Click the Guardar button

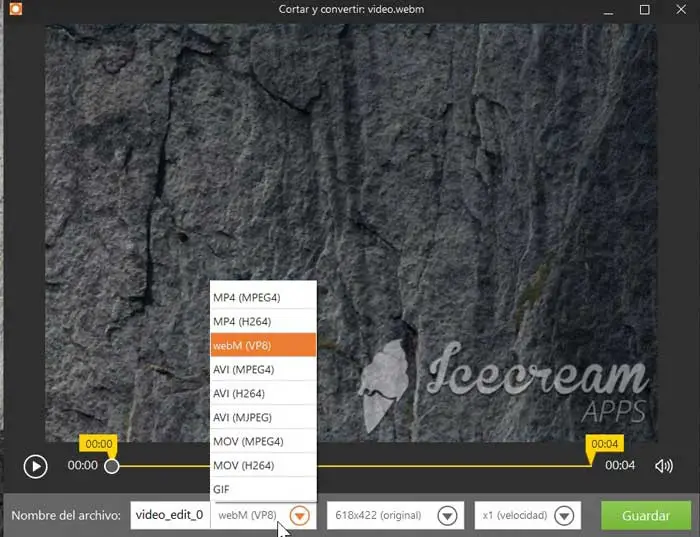click(646, 516)
